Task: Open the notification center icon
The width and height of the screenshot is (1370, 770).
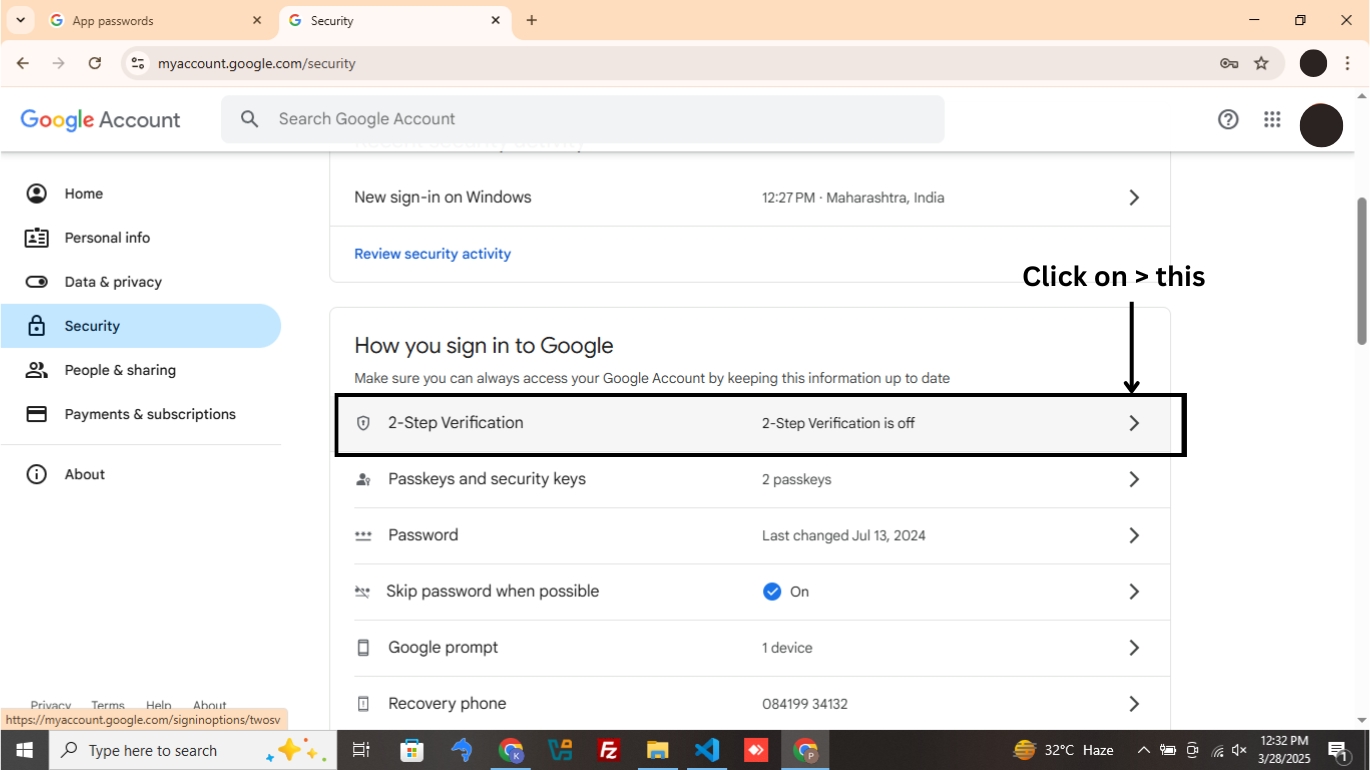Action: tap(1338, 750)
